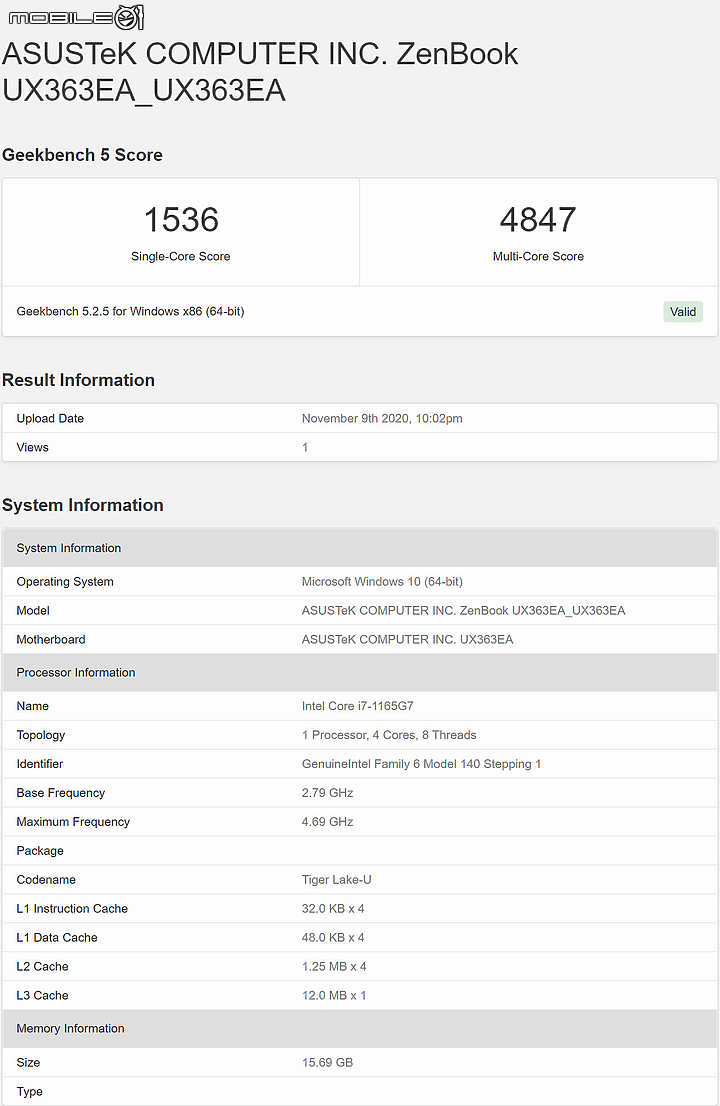The image size is (720, 1106).
Task: Select the Model value ZenBook UX363EA_UX363EA
Action: coord(463,611)
